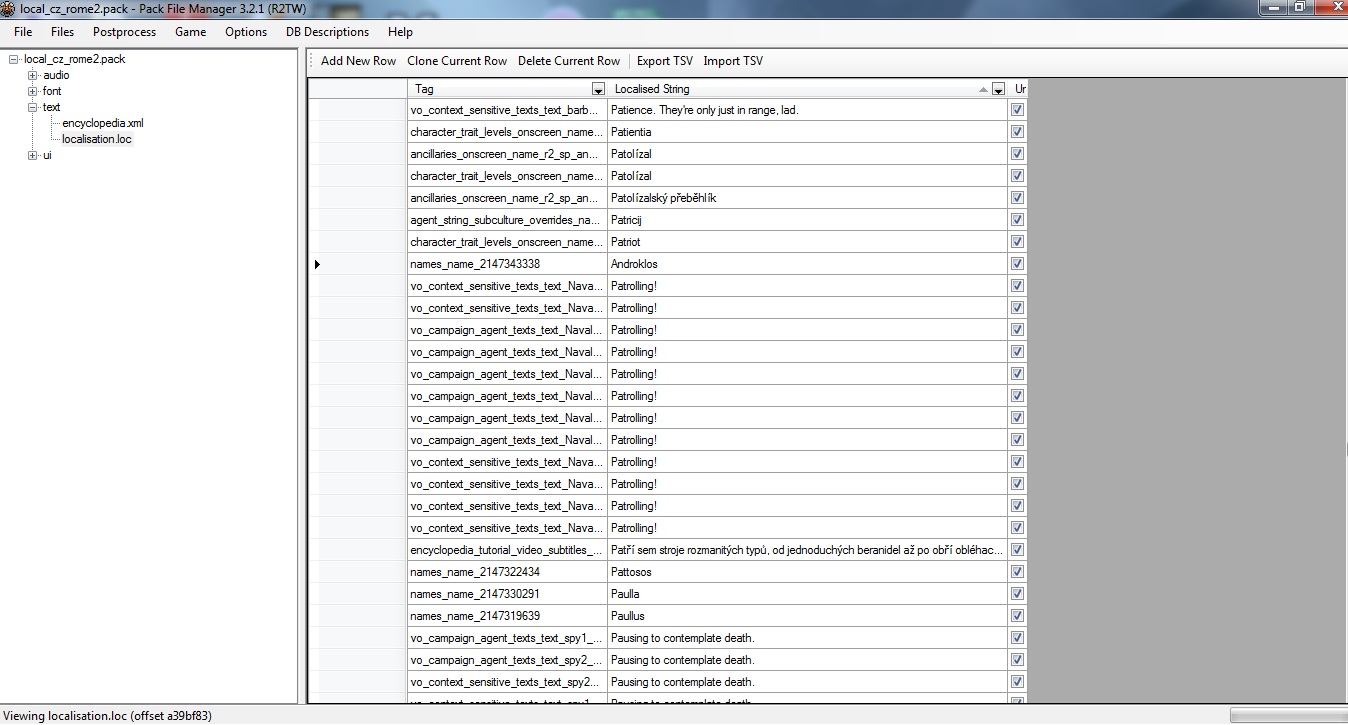
Task: Click Export TSV button
Action: pyautogui.click(x=664, y=61)
